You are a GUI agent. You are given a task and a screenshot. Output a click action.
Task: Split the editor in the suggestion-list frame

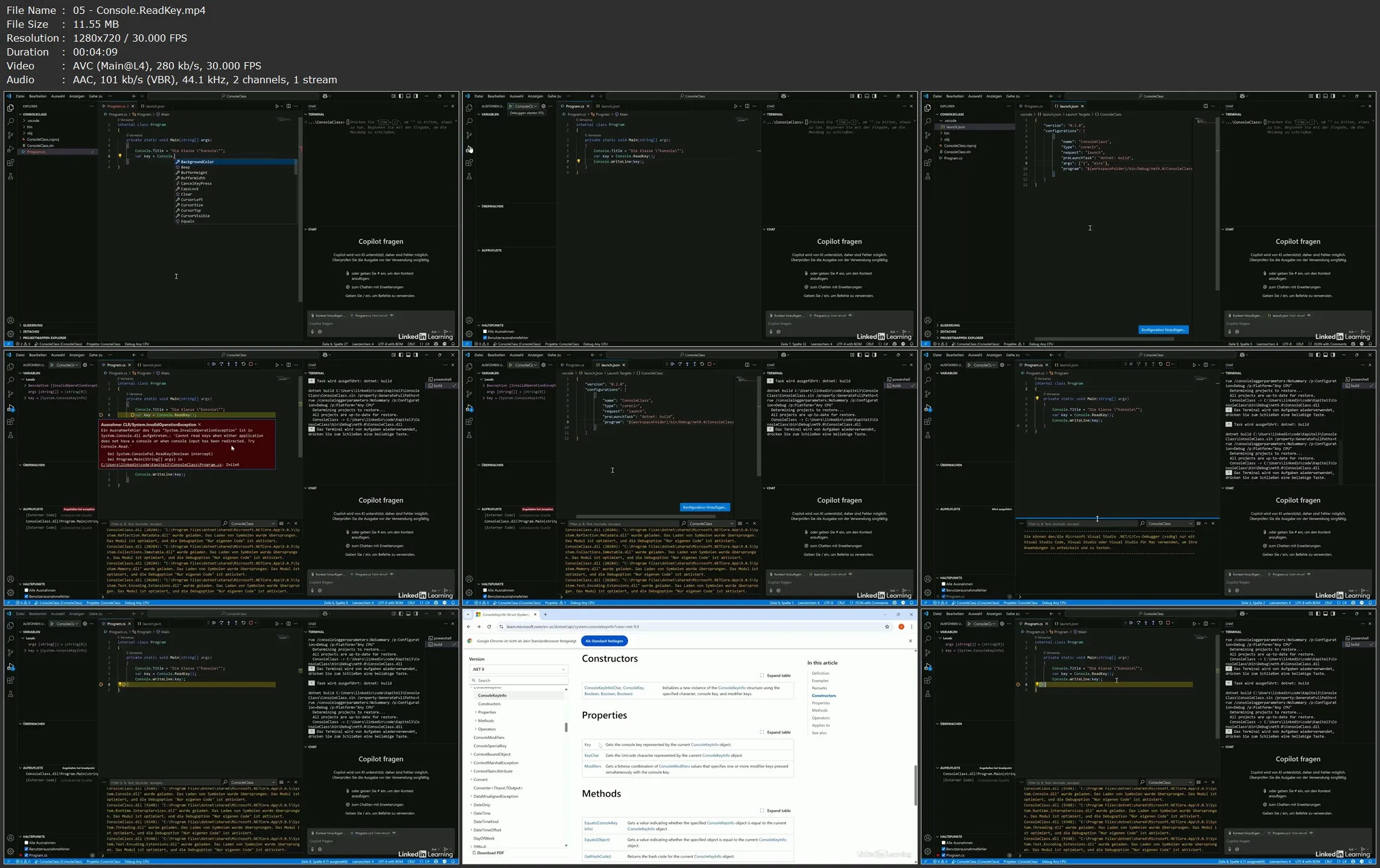288,106
